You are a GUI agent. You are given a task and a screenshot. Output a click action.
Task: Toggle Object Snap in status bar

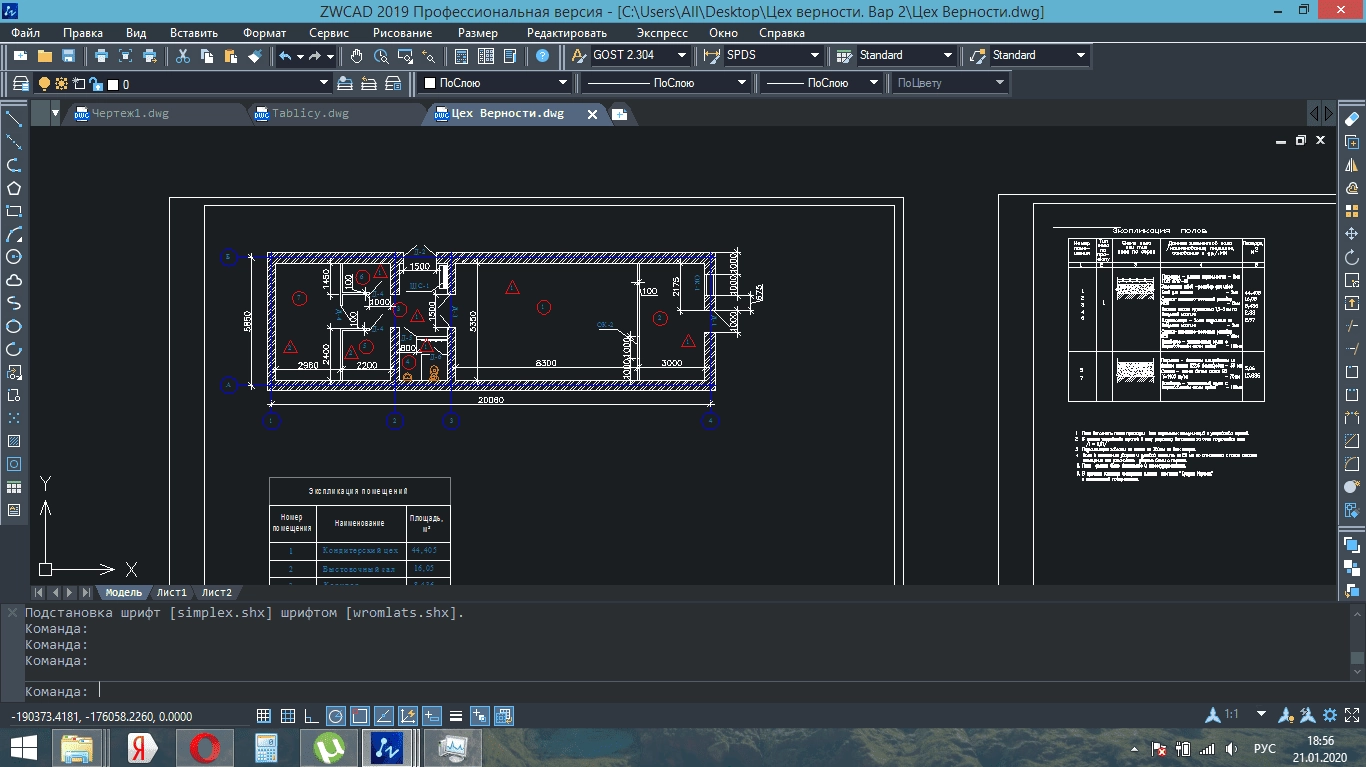[x=360, y=716]
